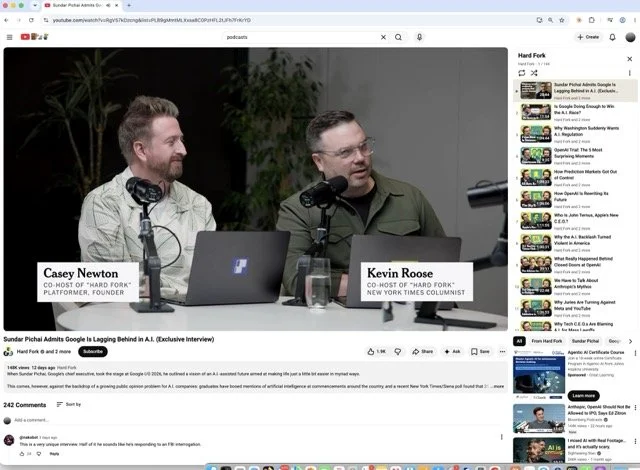Close the Hard Fork playlist panel
640x470 pixels.
(629, 59)
